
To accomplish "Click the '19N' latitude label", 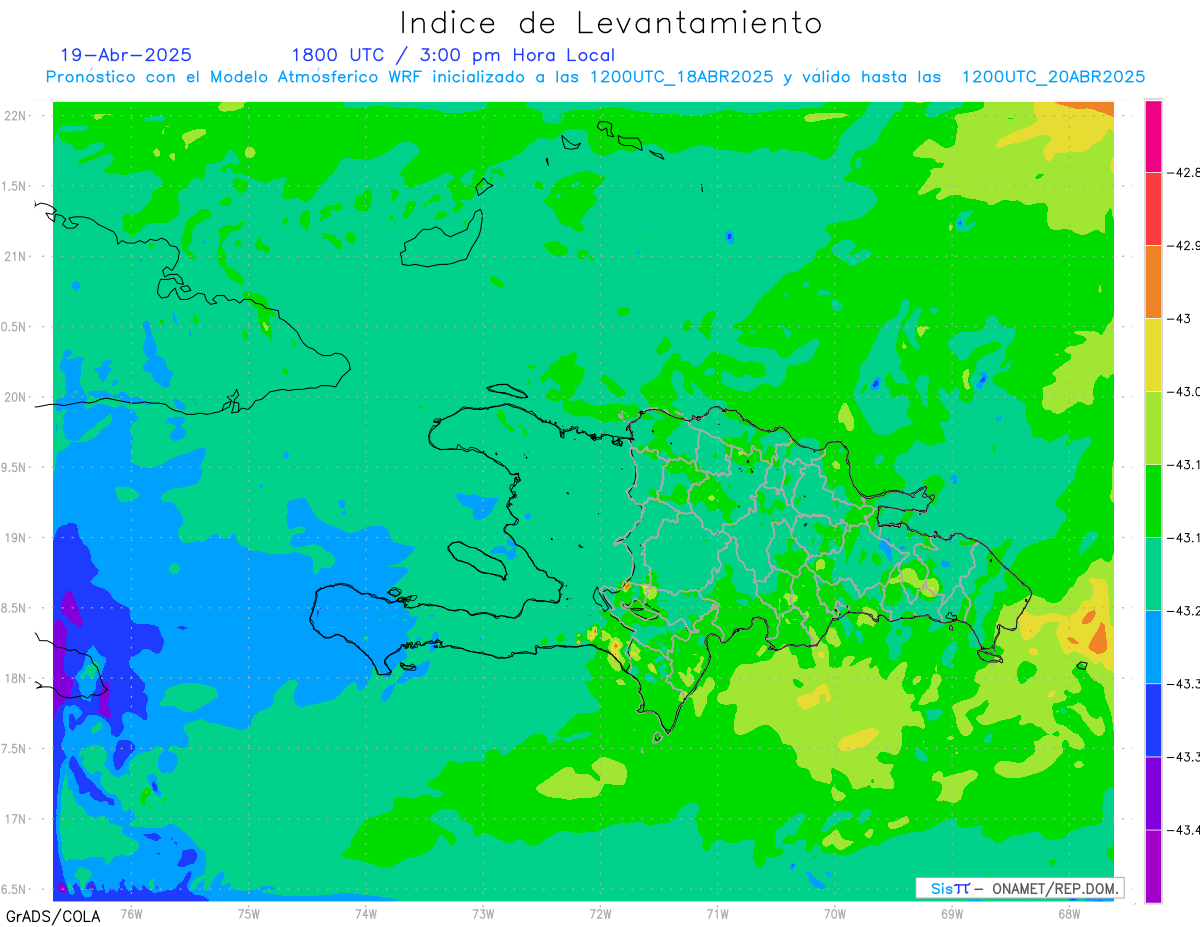I will point(15,538).
